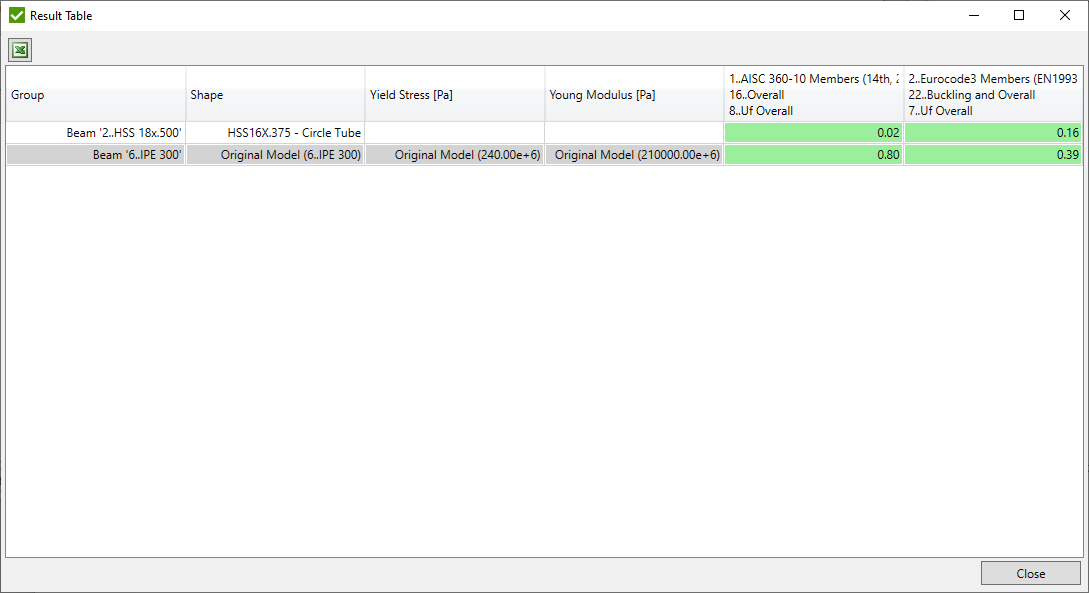Select the Eurocode3 Members column header
Viewport: 1089px width, 593px height.
990,94
